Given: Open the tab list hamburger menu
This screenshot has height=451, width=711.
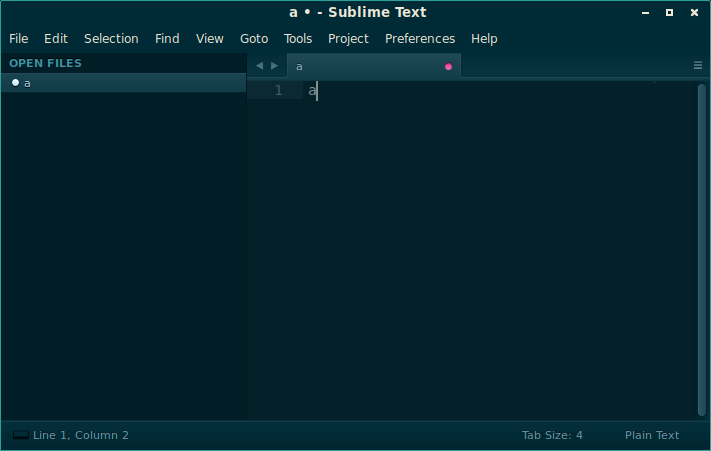Looking at the screenshot, I should click(698, 66).
